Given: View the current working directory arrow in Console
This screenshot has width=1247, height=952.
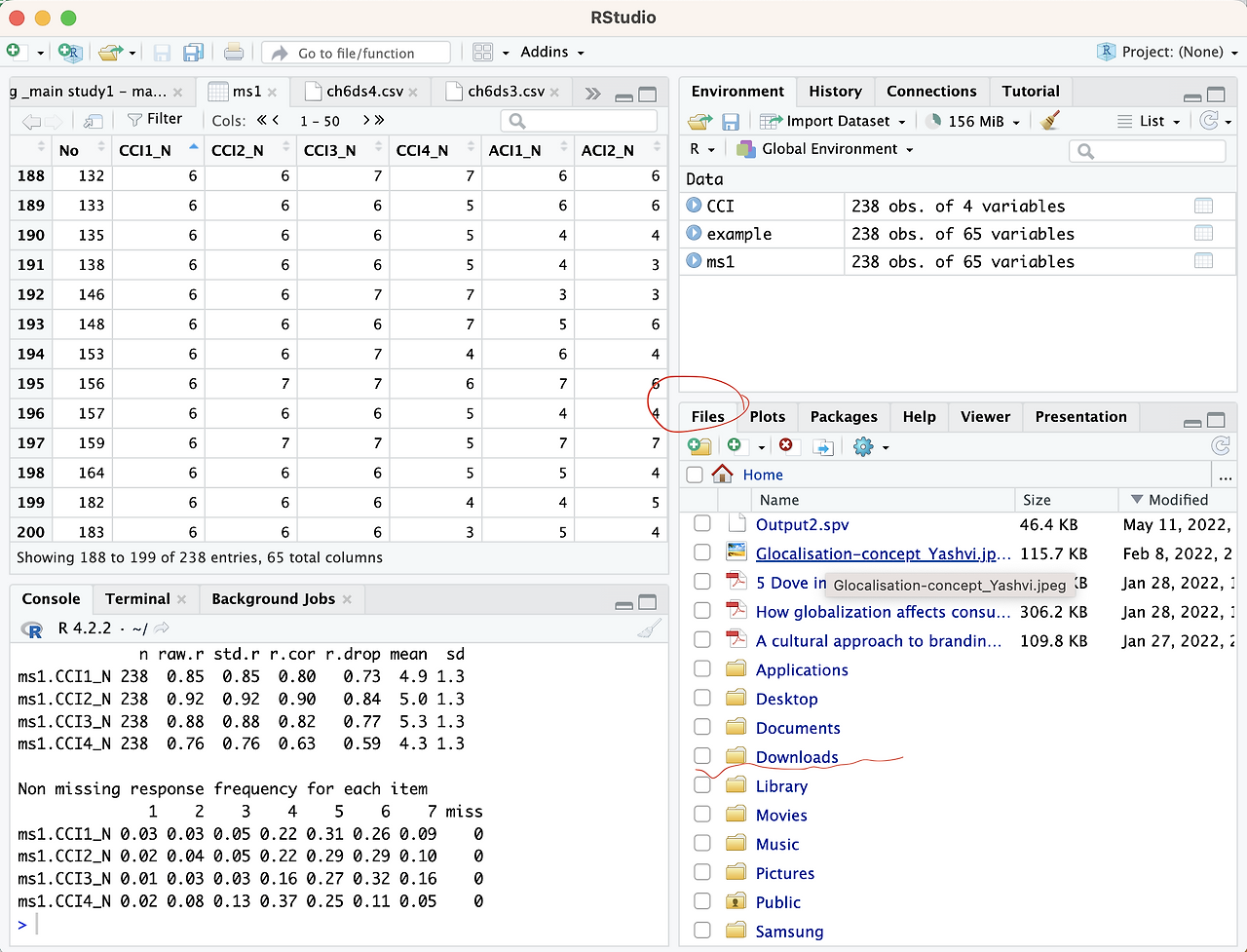Looking at the screenshot, I should [x=163, y=628].
